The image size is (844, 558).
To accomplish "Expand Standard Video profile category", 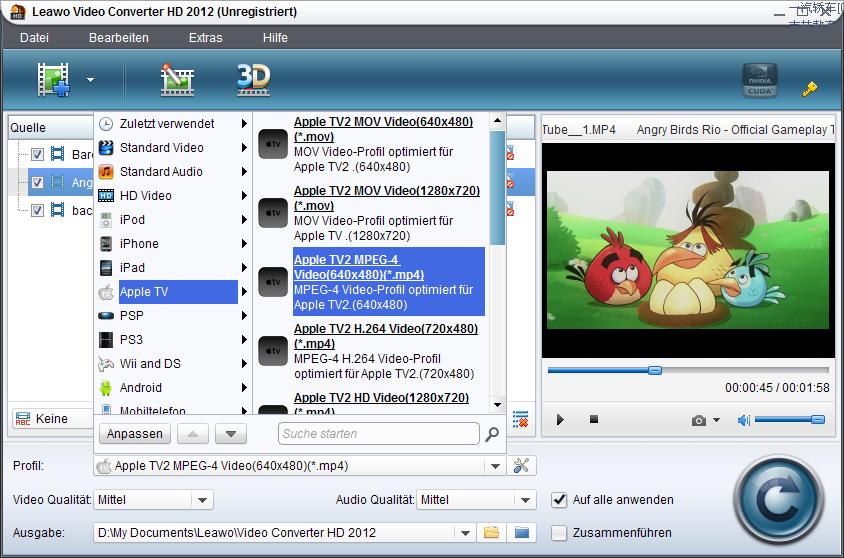I will coord(173,147).
